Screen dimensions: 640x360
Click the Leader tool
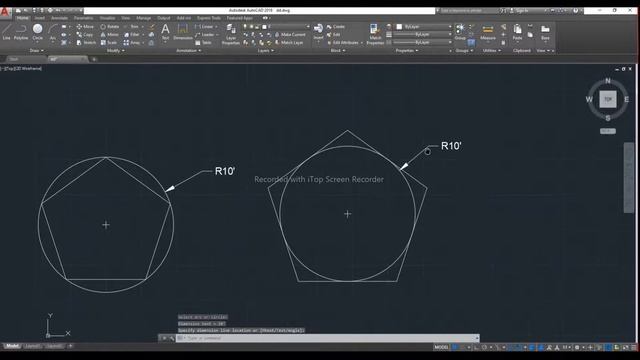point(204,35)
